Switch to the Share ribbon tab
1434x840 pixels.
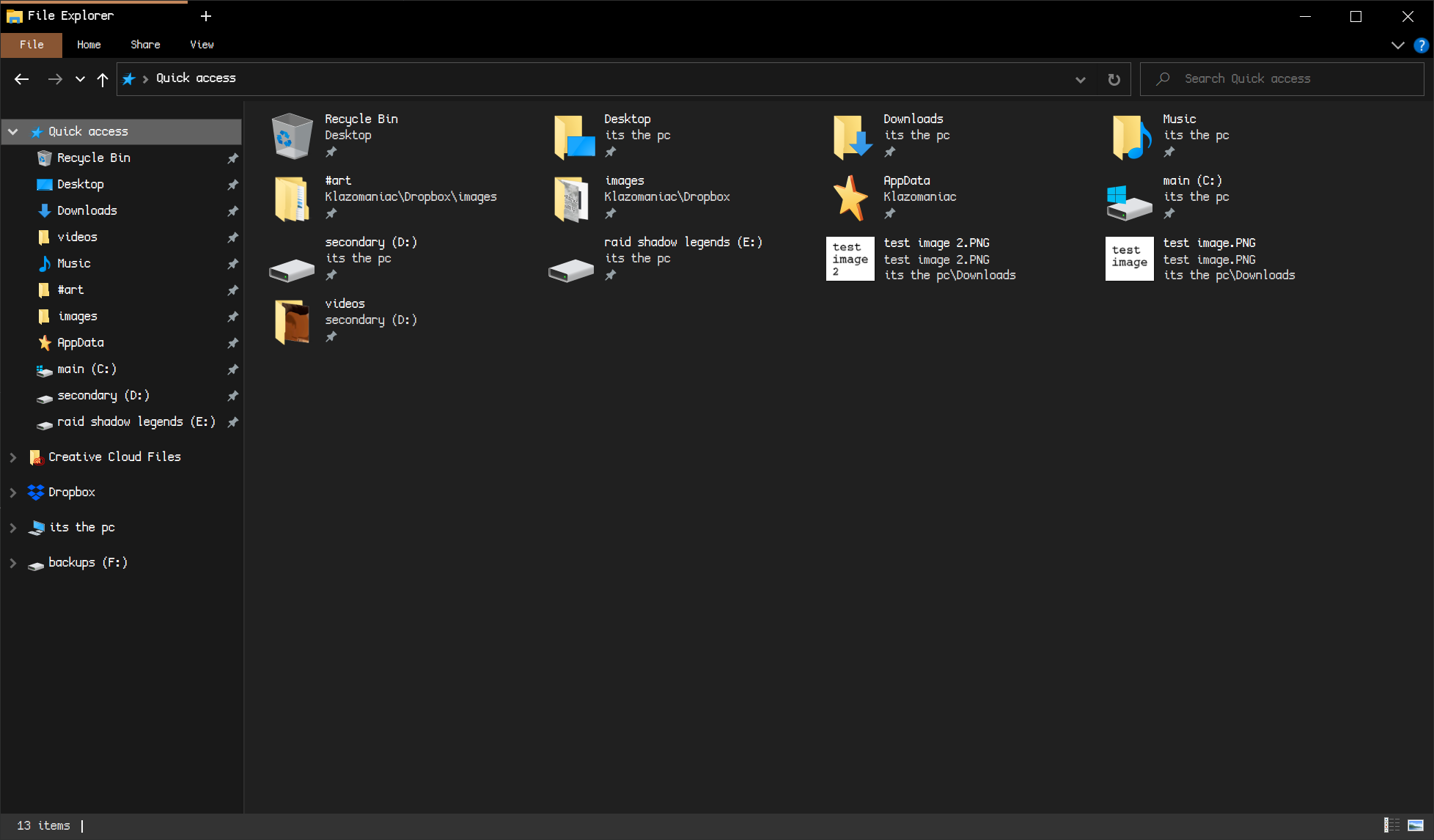click(x=145, y=45)
